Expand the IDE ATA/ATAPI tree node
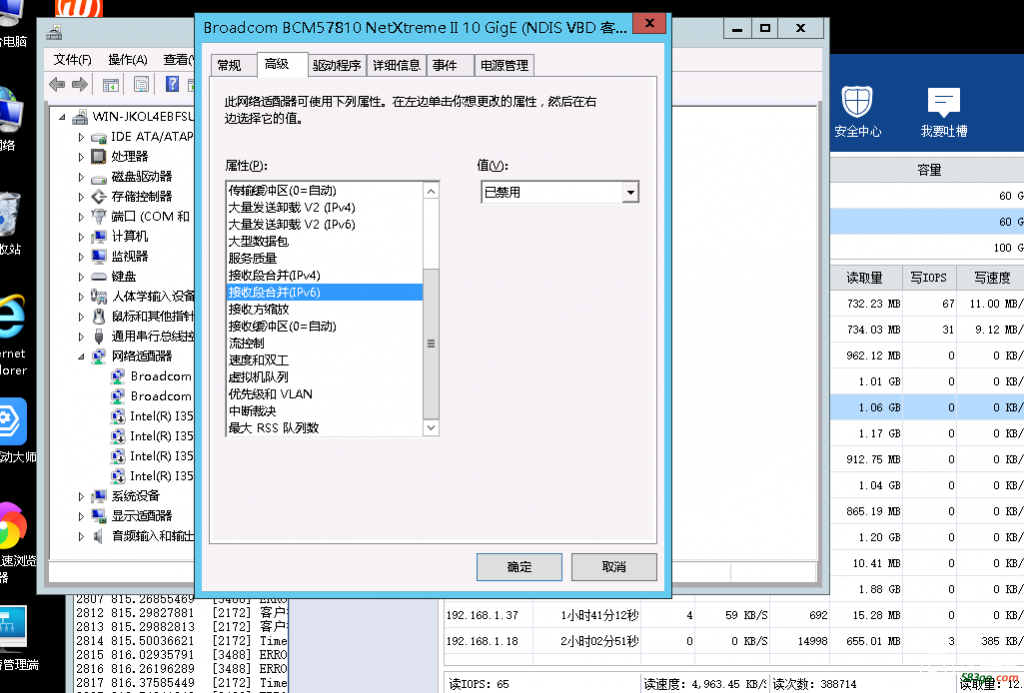The height and width of the screenshot is (693, 1024). (81, 137)
